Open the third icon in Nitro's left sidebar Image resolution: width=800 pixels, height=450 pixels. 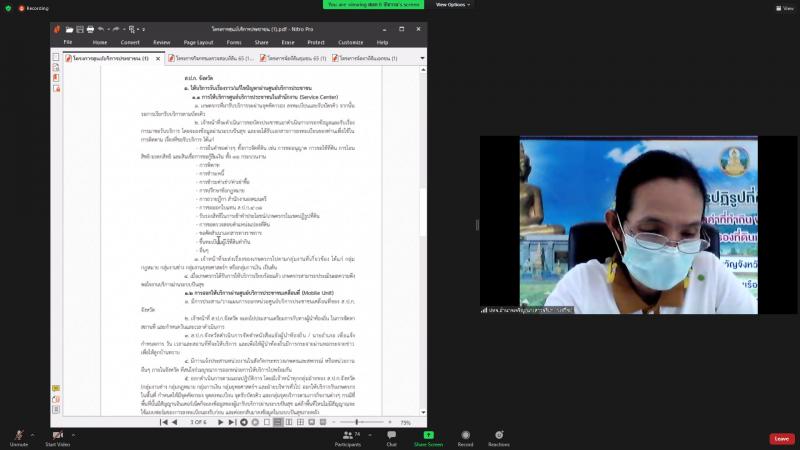[x=56, y=78]
